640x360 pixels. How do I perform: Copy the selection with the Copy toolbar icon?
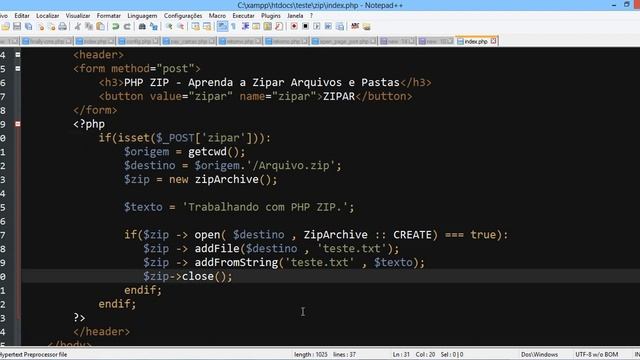[x=89, y=27]
